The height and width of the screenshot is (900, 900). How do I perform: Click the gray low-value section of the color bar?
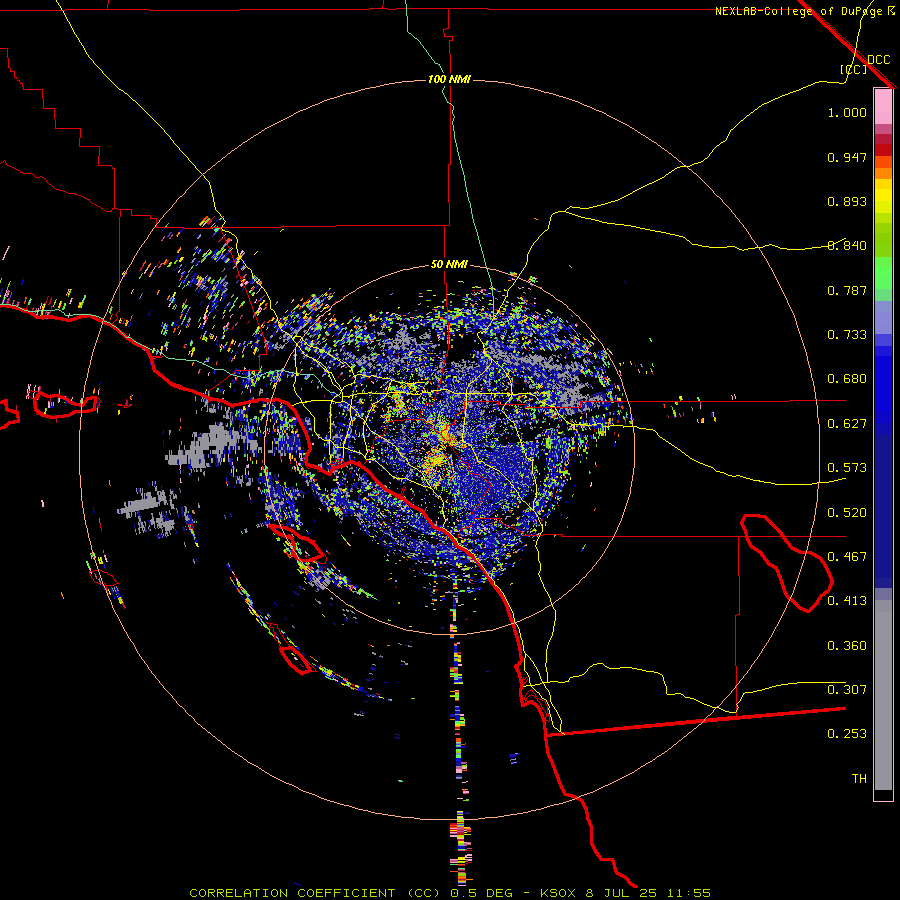883,695
